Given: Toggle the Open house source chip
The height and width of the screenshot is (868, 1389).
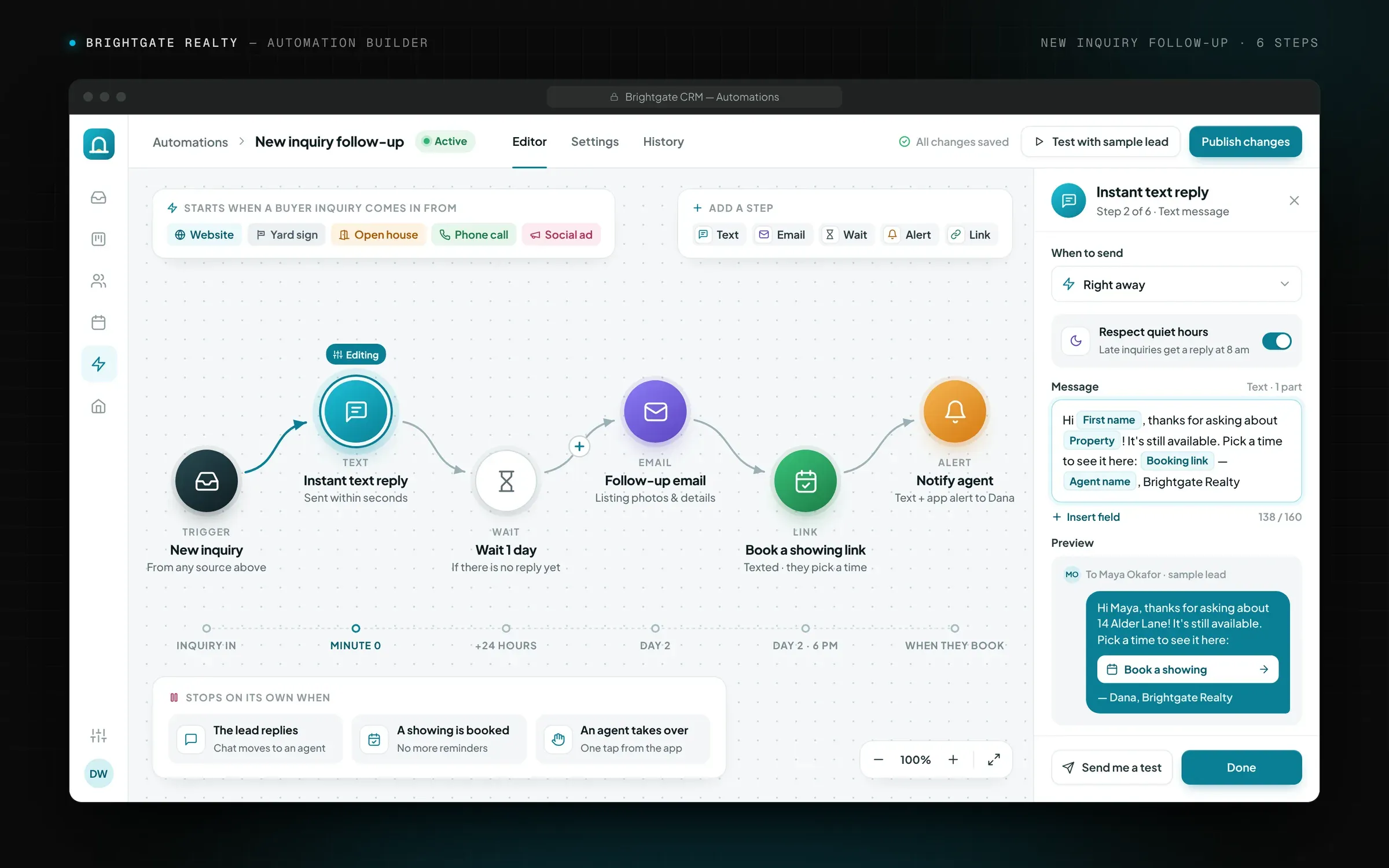Looking at the screenshot, I should (x=379, y=234).
